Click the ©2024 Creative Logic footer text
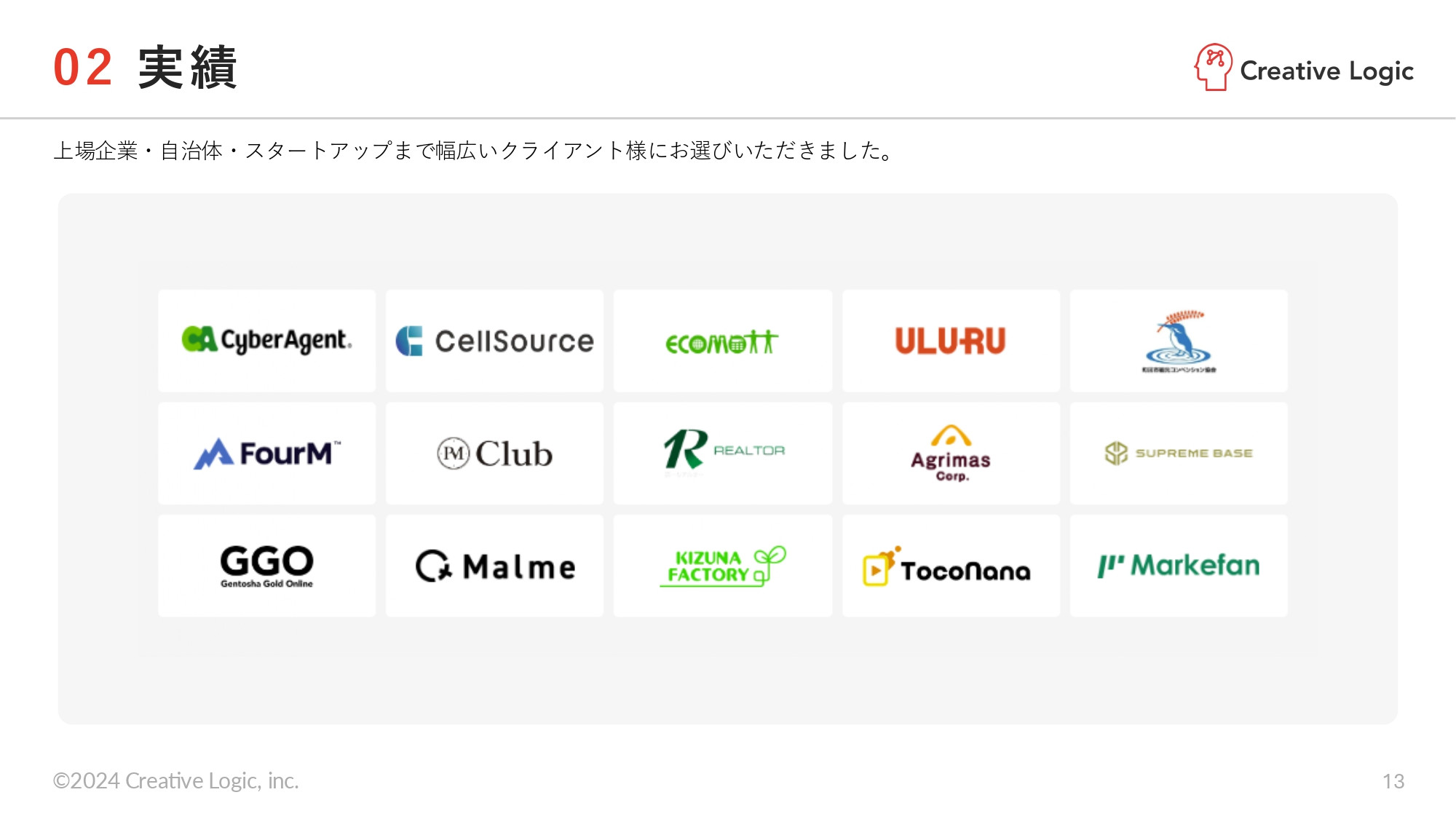1456x819 pixels. click(x=176, y=780)
